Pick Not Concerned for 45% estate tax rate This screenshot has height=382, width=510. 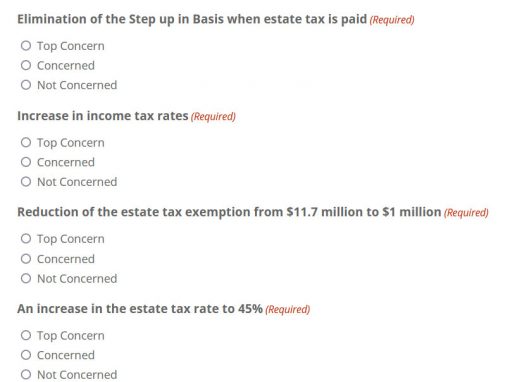coord(26,375)
